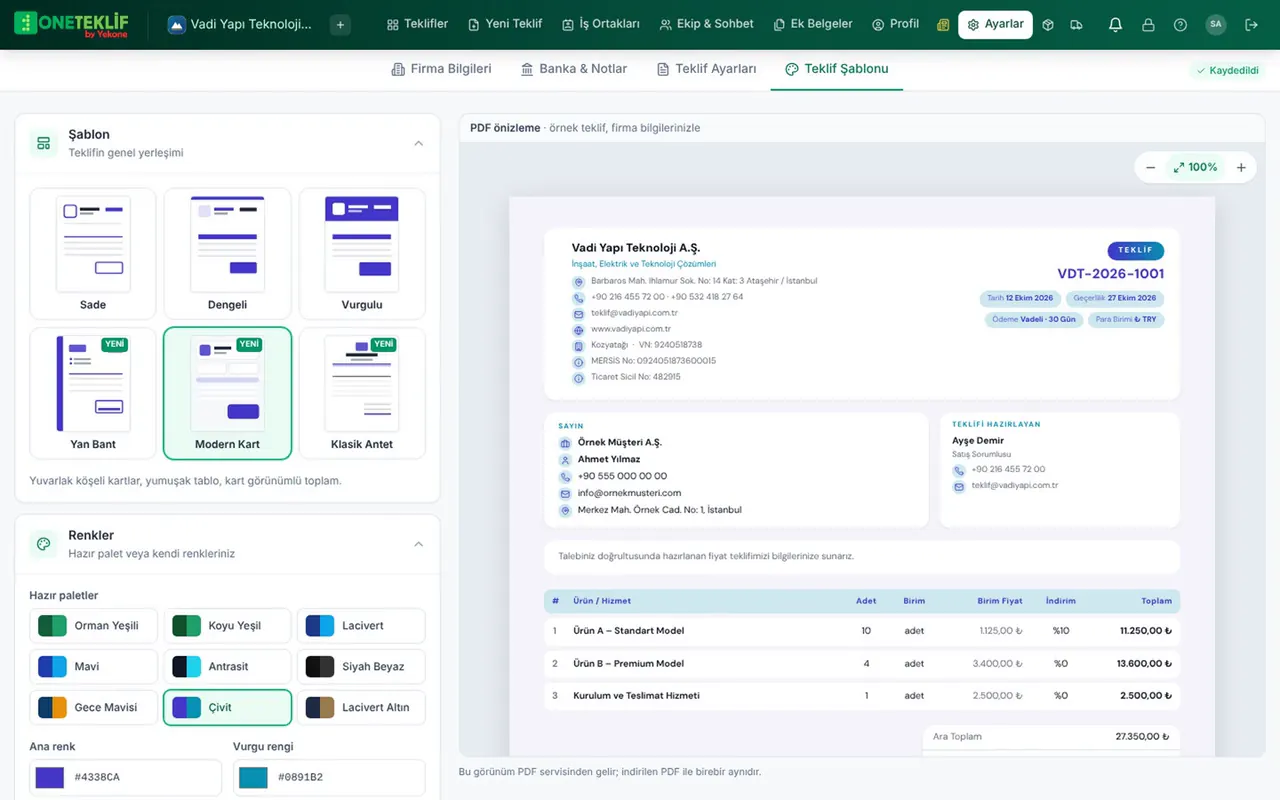Open Profil in the top menu

pyautogui.click(x=895, y=25)
